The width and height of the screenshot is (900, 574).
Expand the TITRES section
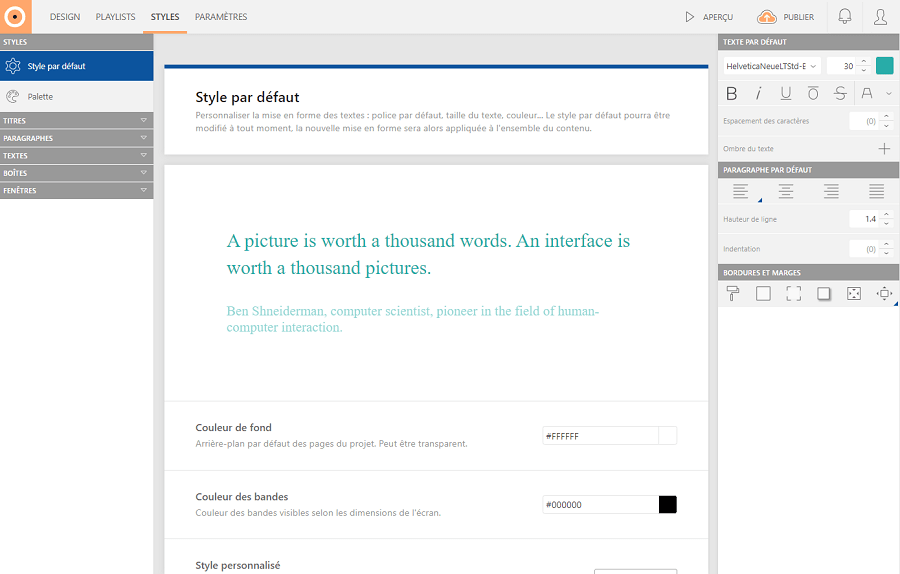pos(76,121)
